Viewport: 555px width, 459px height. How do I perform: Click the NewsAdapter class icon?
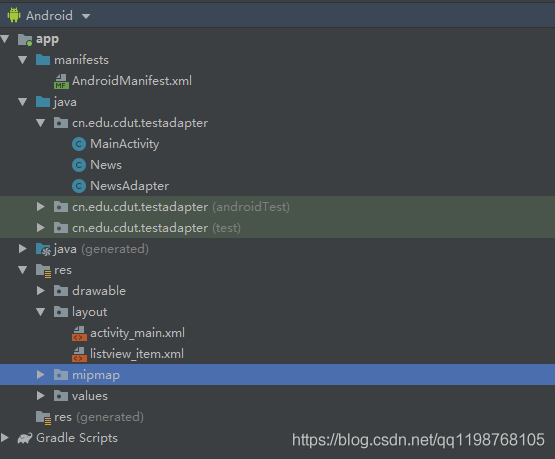click(x=79, y=186)
